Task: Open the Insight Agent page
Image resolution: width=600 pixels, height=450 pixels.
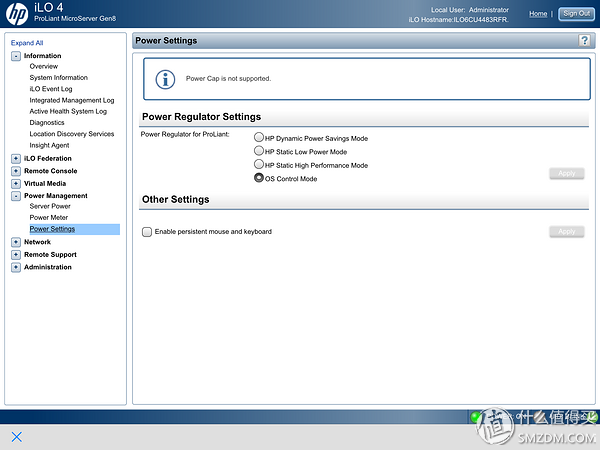Action: click(x=49, y=145)
